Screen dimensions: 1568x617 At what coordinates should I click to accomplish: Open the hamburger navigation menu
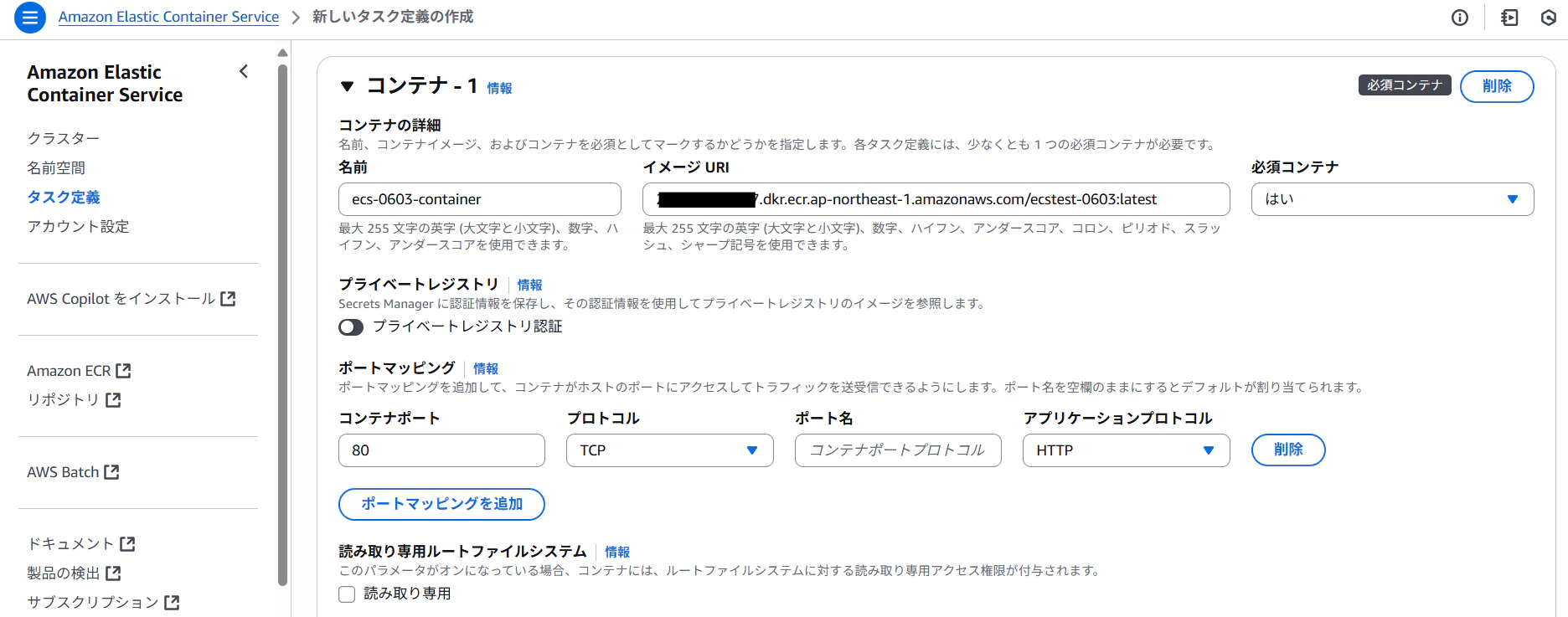coord(30,17)
